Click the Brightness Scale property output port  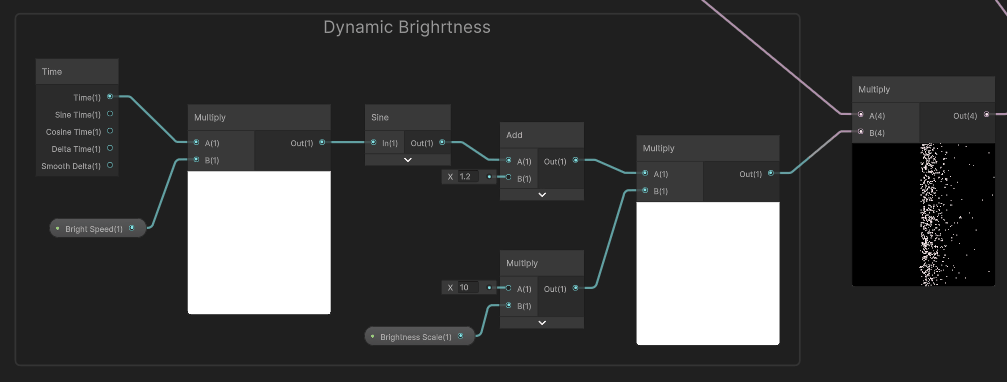460,336
